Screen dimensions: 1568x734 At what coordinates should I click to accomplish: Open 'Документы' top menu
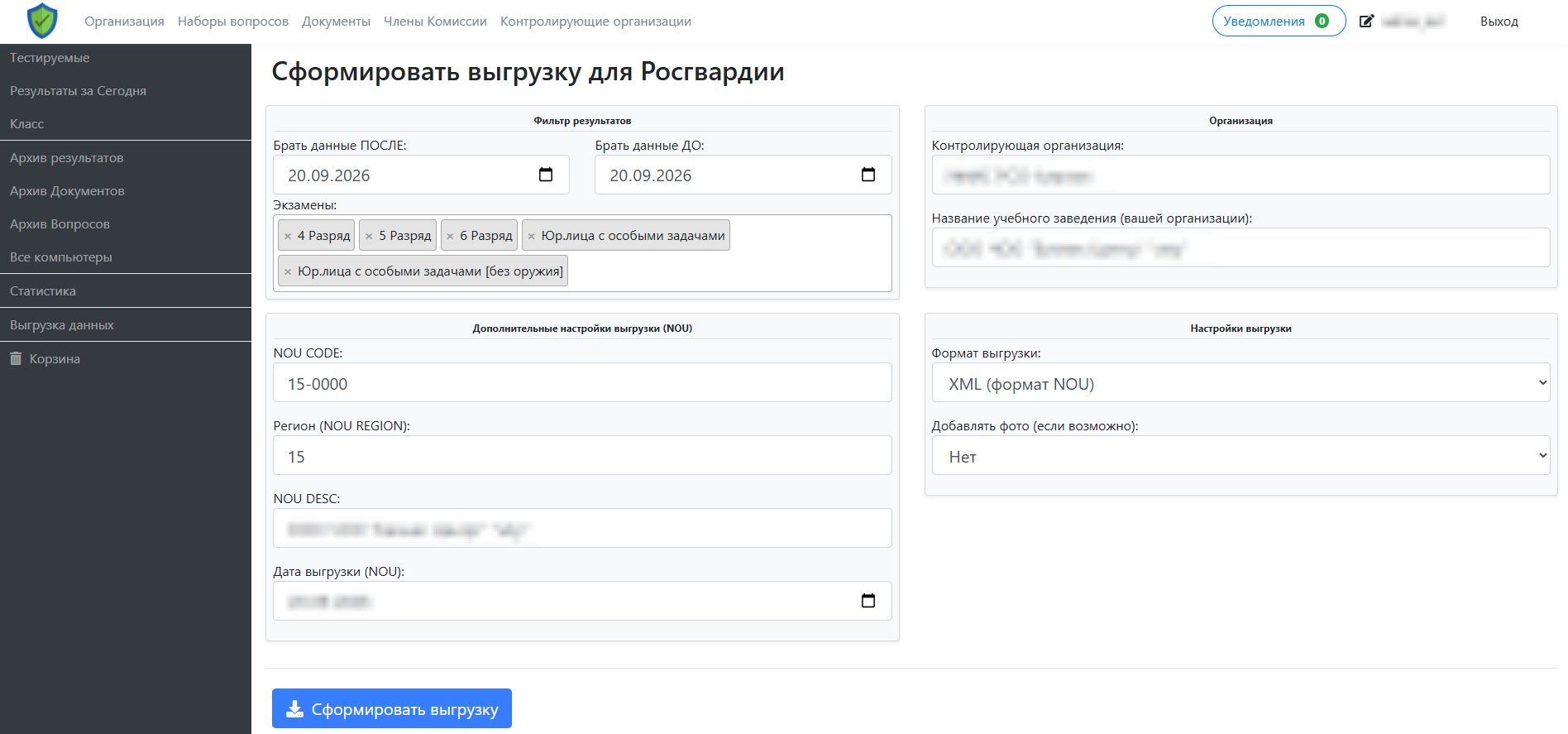(336, 22)
